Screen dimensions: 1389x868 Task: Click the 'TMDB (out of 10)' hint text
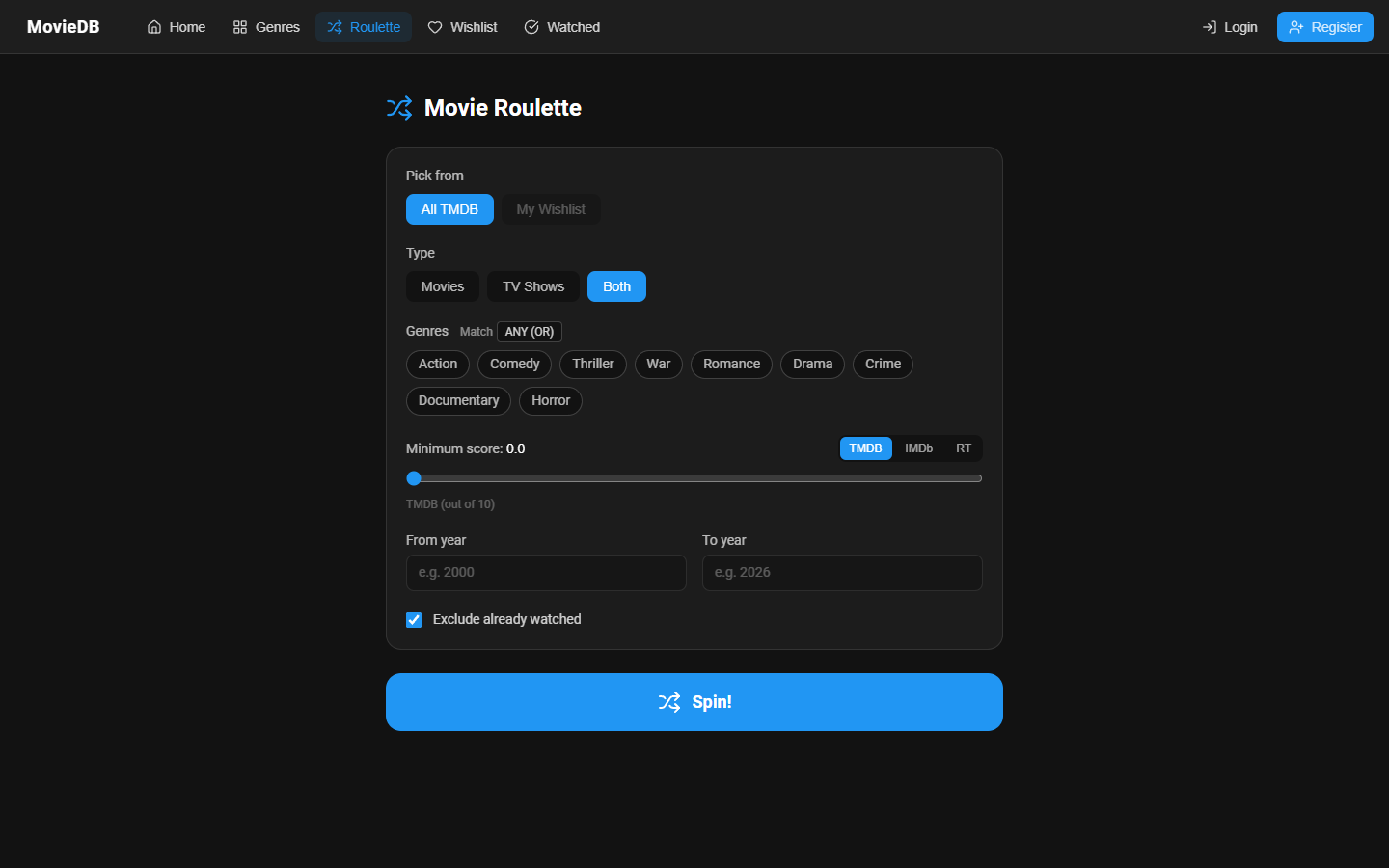(450, 504)
